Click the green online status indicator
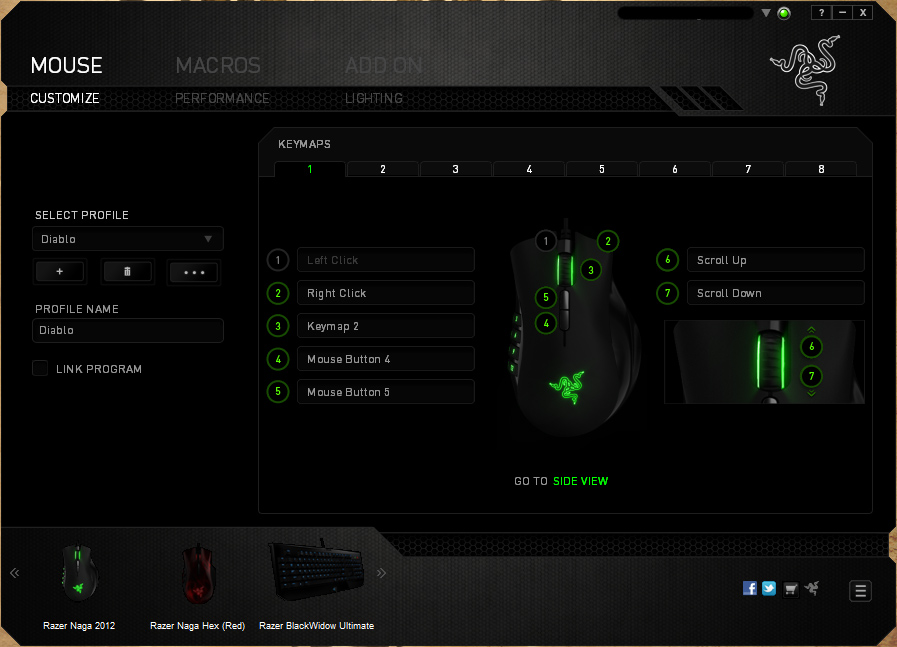897x647 pixels. pos(784,13)
